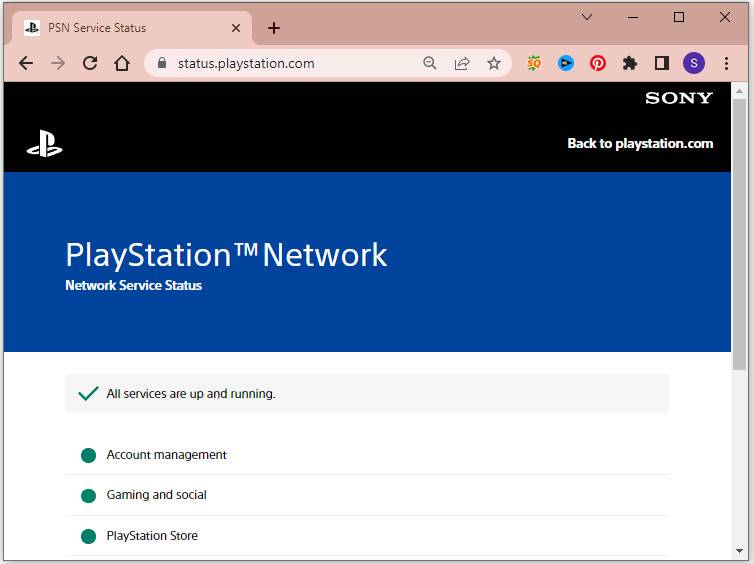754x564 pixels.
Task: Click the green checkmark in status banner
Action: 88,393
